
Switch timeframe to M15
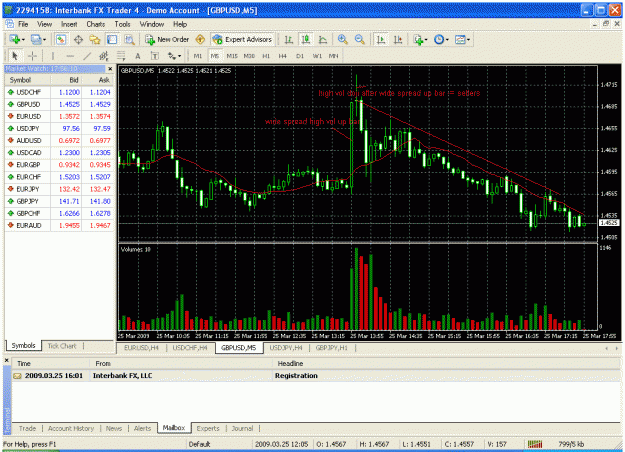232,56
